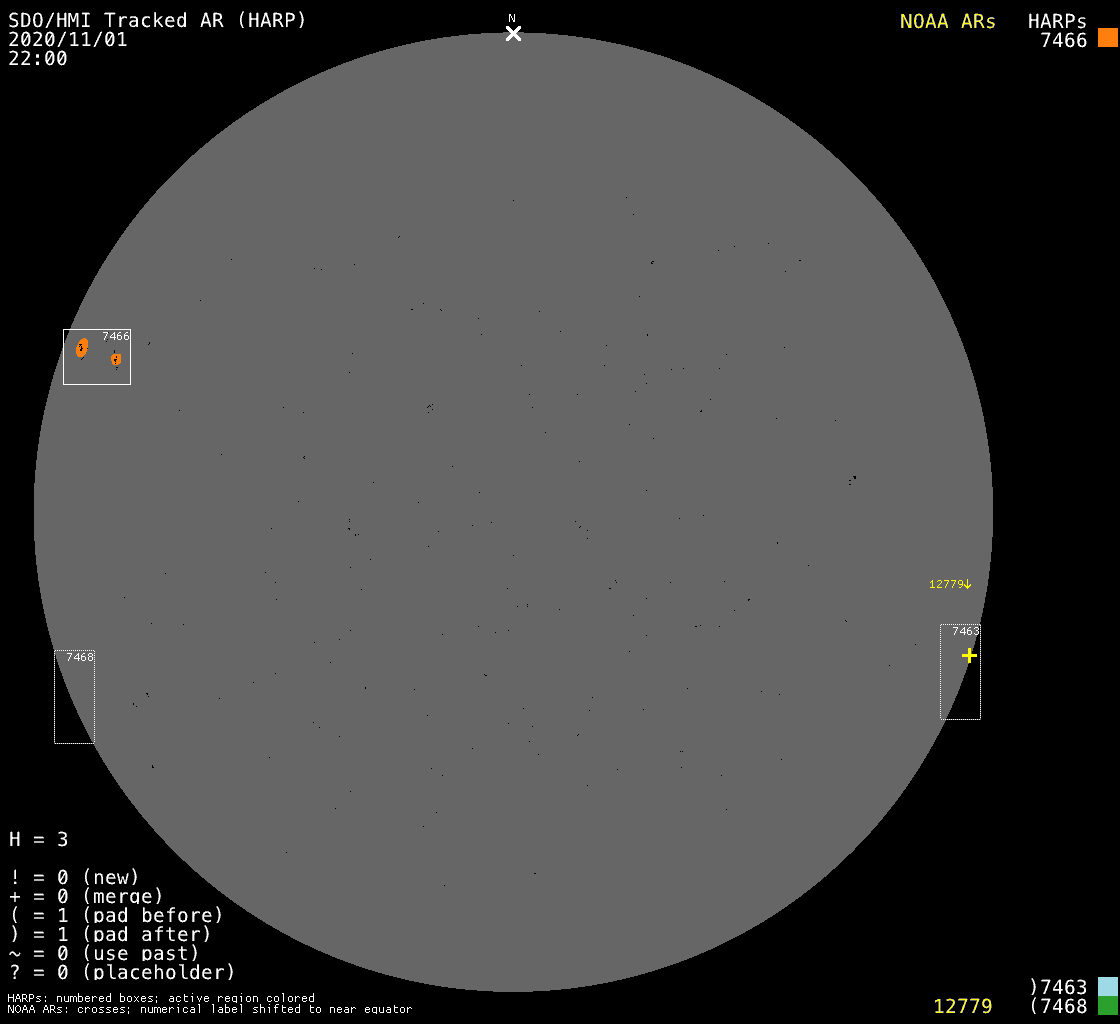1120x1024 pixels.
Task: Select the orange 7466 legend swatch
Action: 1106,38
